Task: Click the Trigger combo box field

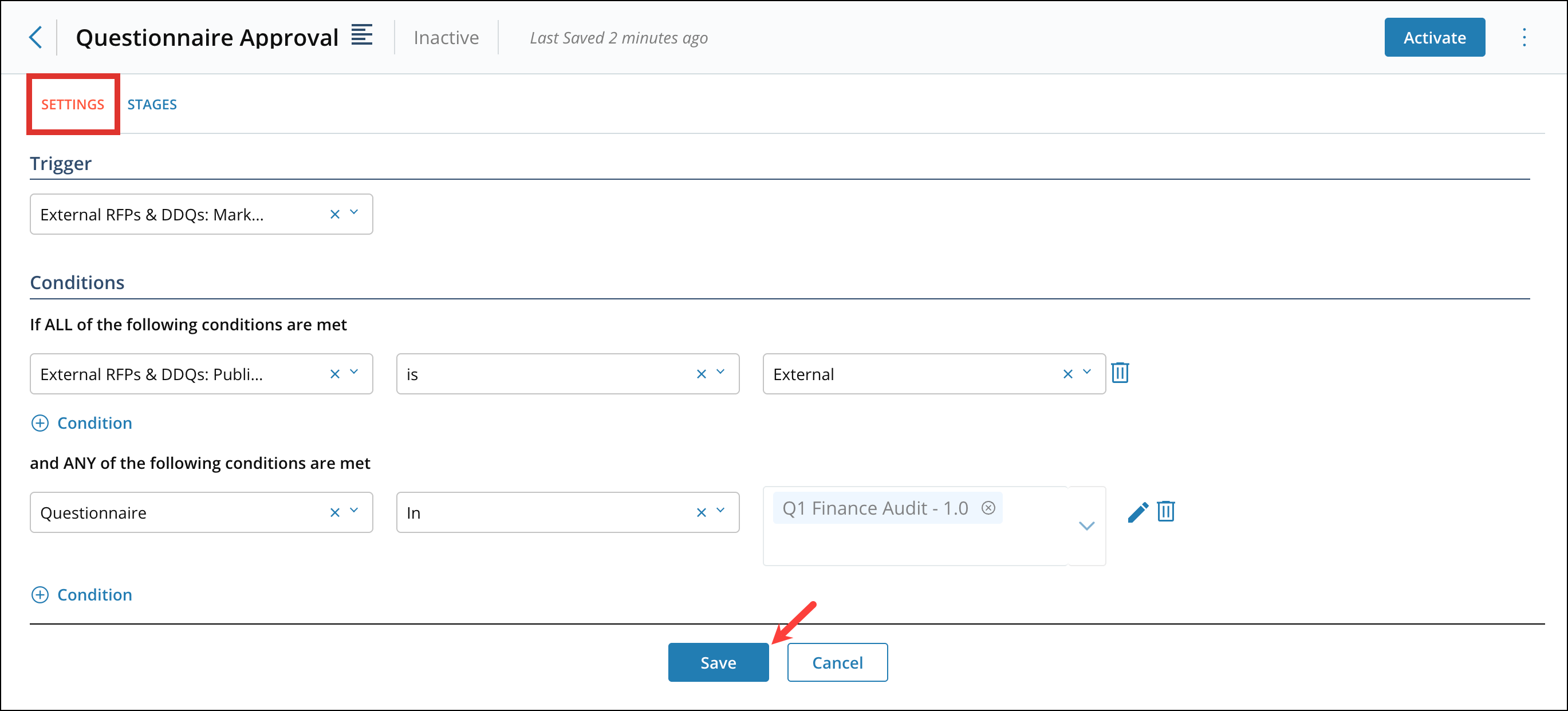Action: 201,214
